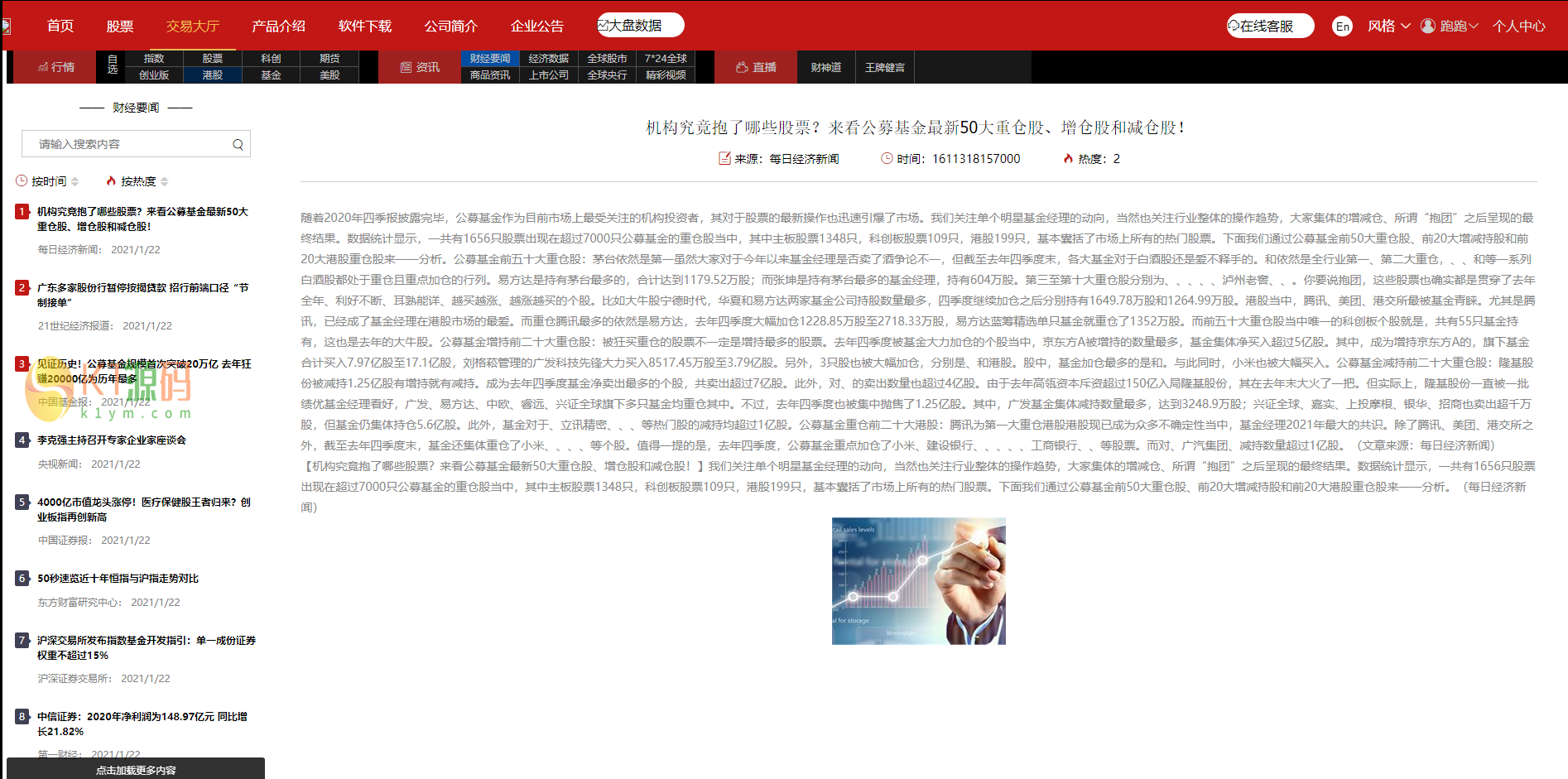Open the 行情 chart icon section

[56, 67]
